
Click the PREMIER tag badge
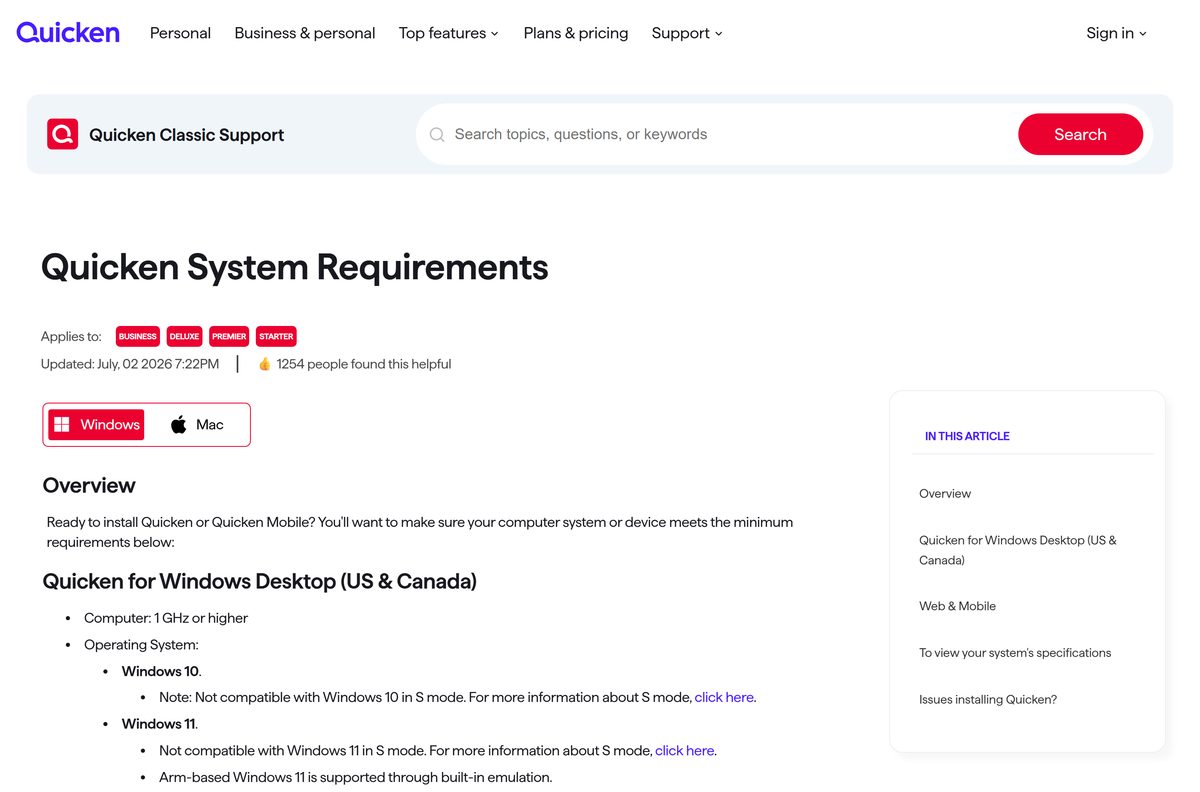[x=229, y=336]
